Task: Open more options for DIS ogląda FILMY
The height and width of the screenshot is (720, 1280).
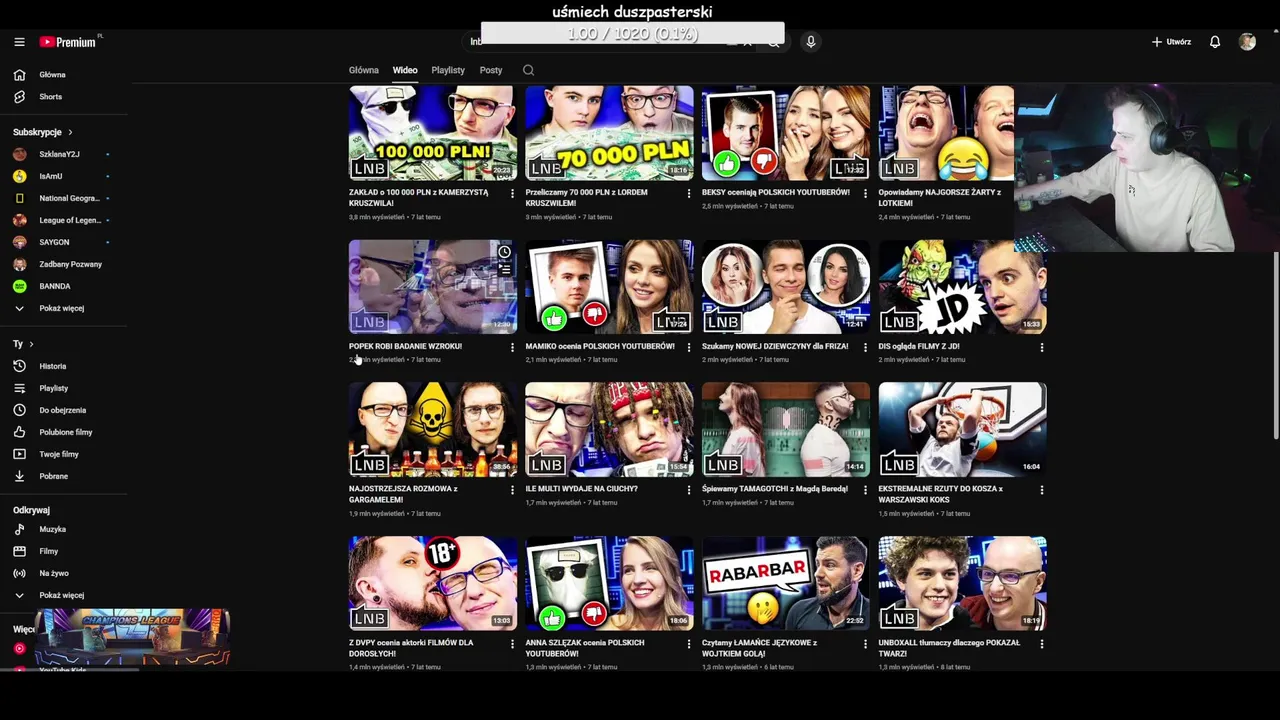Action: point(1042,347)
